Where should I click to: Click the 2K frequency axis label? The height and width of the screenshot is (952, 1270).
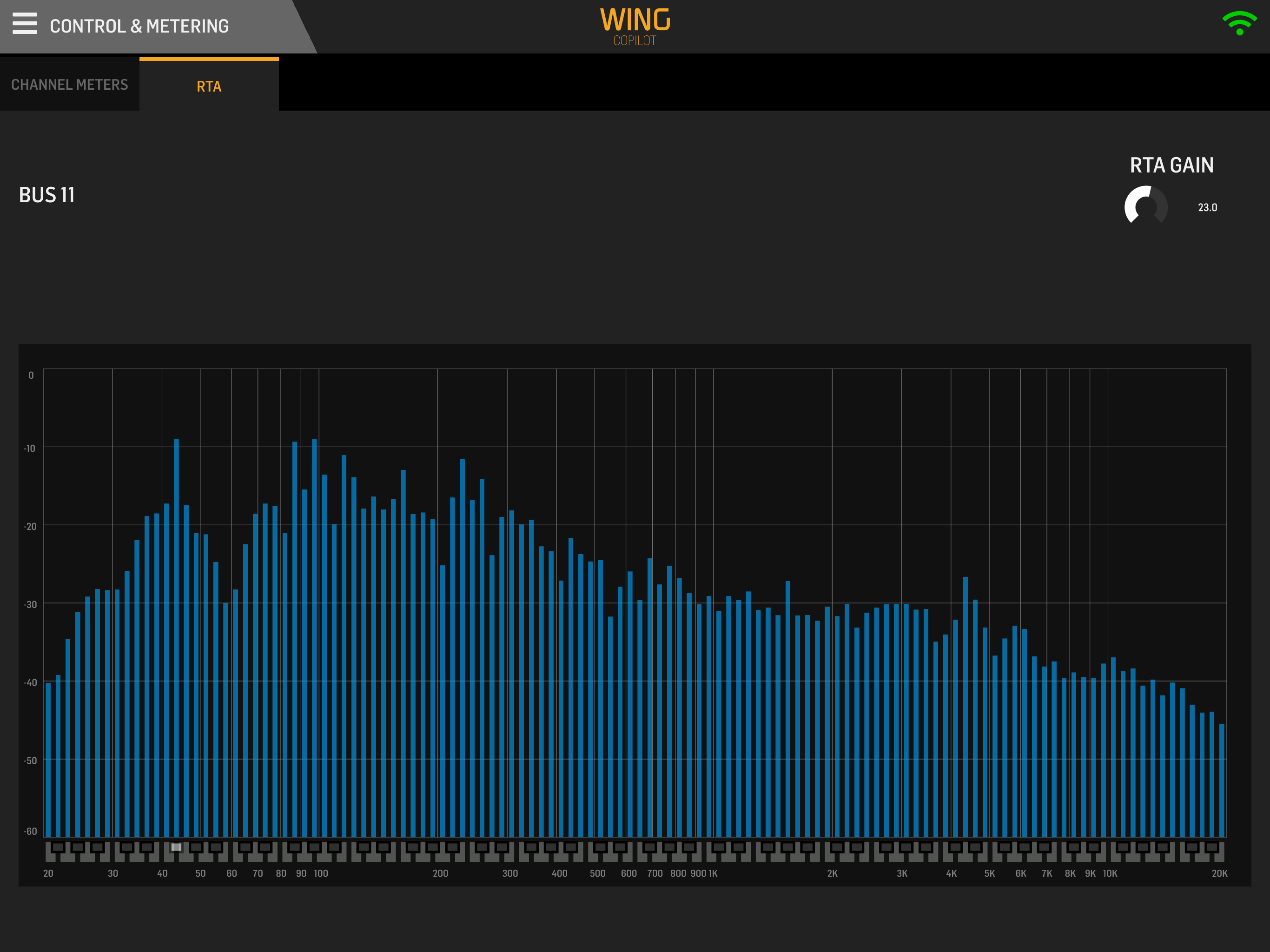coord(832,873)
